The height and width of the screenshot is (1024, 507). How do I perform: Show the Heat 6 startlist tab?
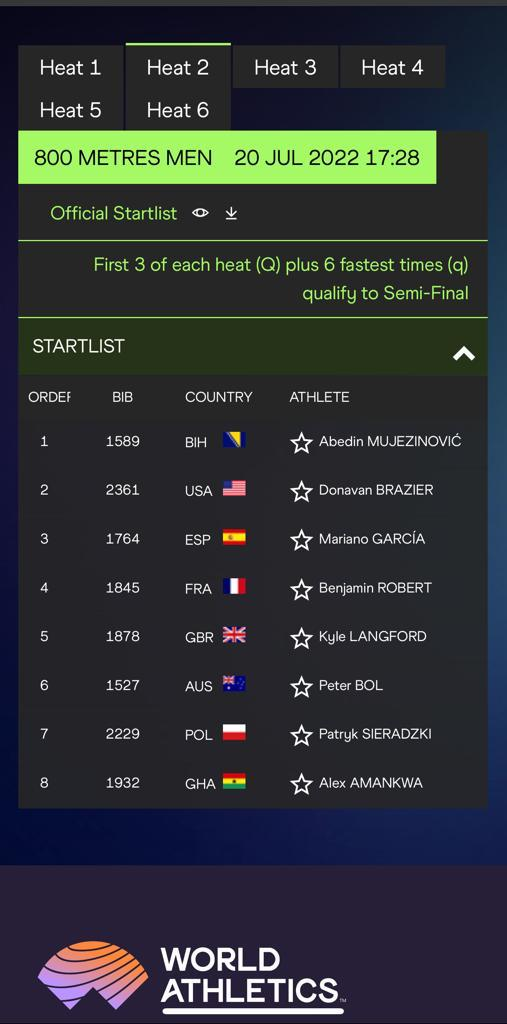coord(178,110)
